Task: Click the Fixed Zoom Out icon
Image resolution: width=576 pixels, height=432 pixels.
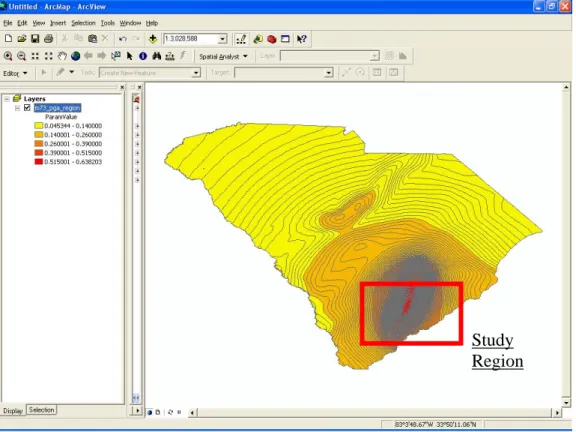Action: 48,56
